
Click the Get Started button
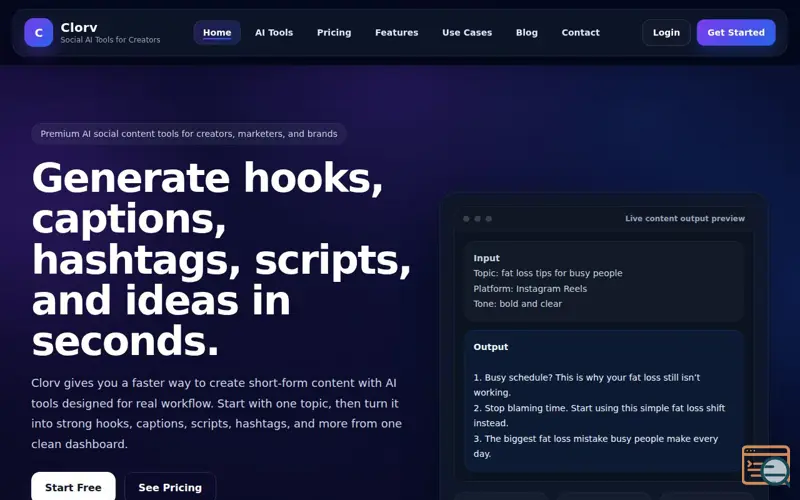coord(736,33)
